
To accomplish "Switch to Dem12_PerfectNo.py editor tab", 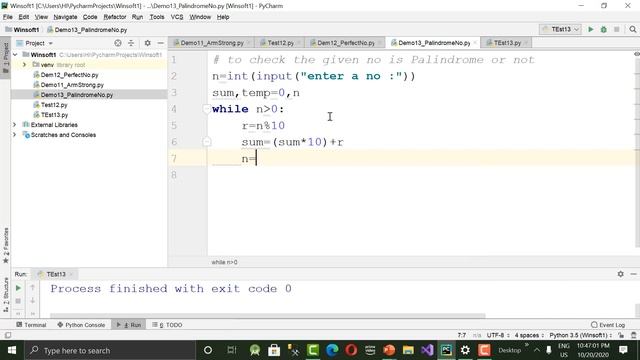I will tap(345, 43).
